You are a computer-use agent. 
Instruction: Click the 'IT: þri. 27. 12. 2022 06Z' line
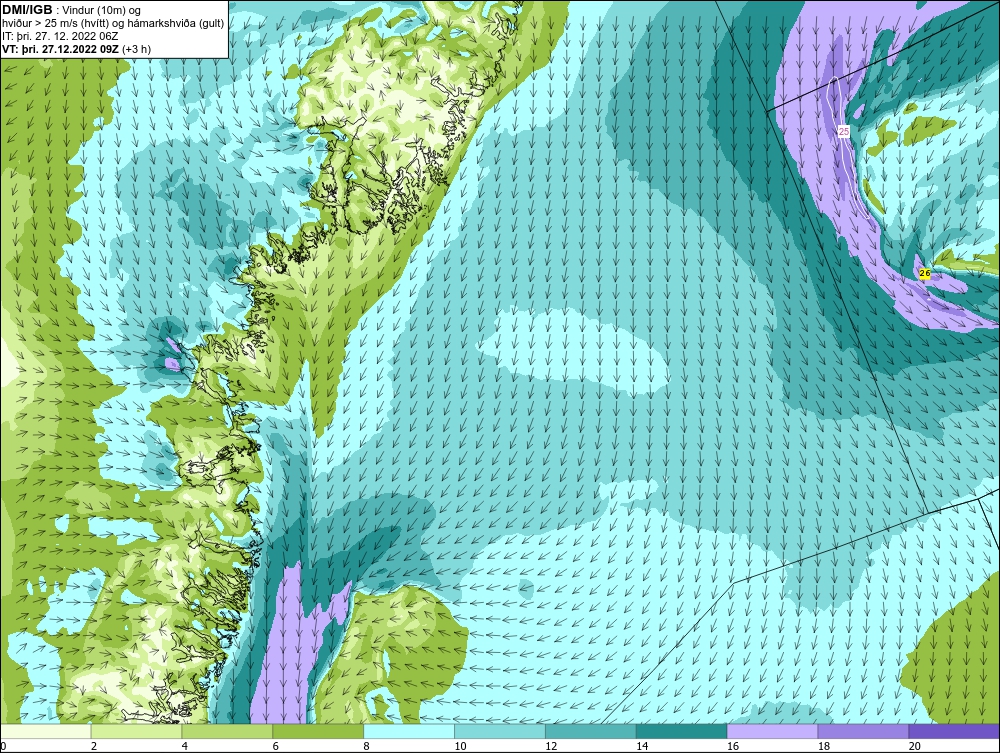[x=60, y=36]
